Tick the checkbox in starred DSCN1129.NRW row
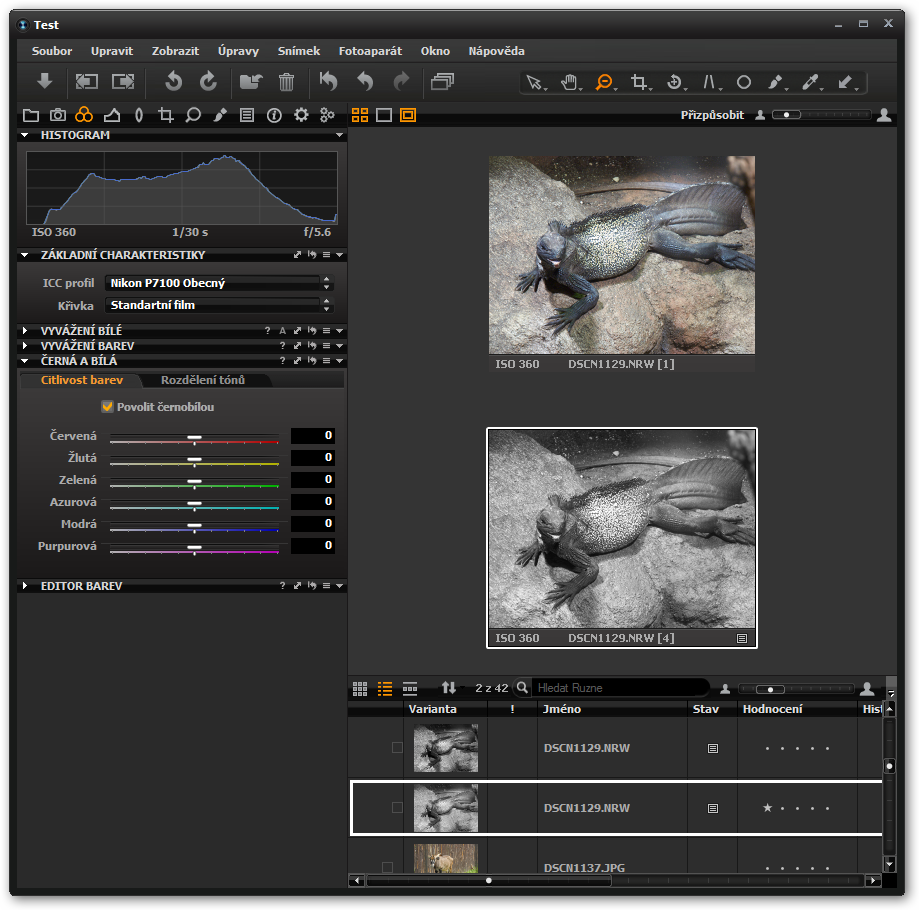 397,807
